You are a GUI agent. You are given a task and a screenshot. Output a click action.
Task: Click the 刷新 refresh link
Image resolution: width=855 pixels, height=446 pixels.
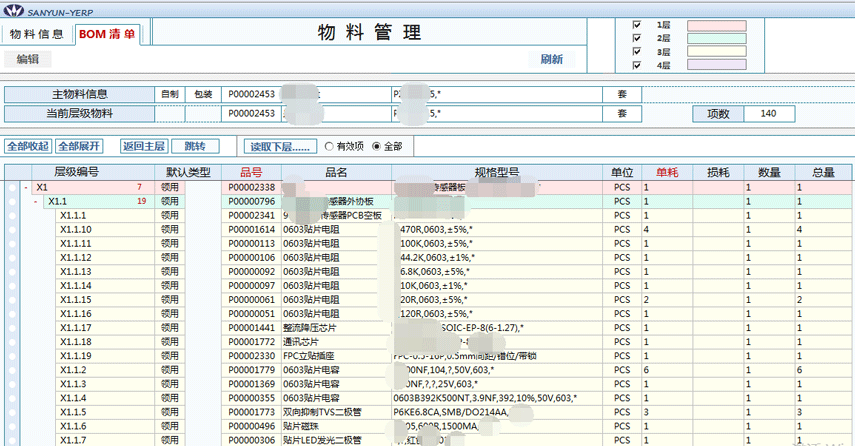(x=551, y=59)
